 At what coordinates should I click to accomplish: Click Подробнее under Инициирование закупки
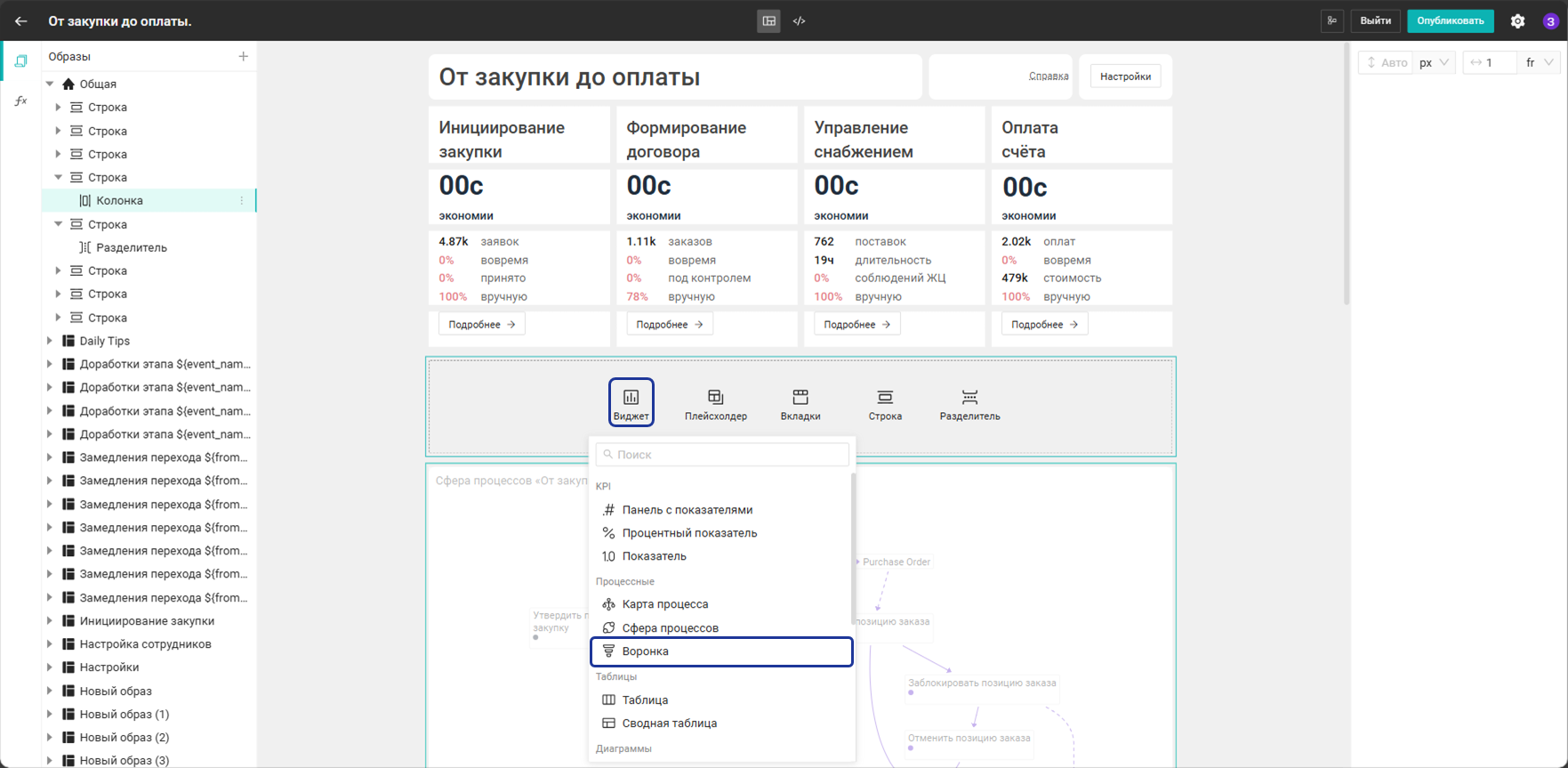(x=482, y=325)
